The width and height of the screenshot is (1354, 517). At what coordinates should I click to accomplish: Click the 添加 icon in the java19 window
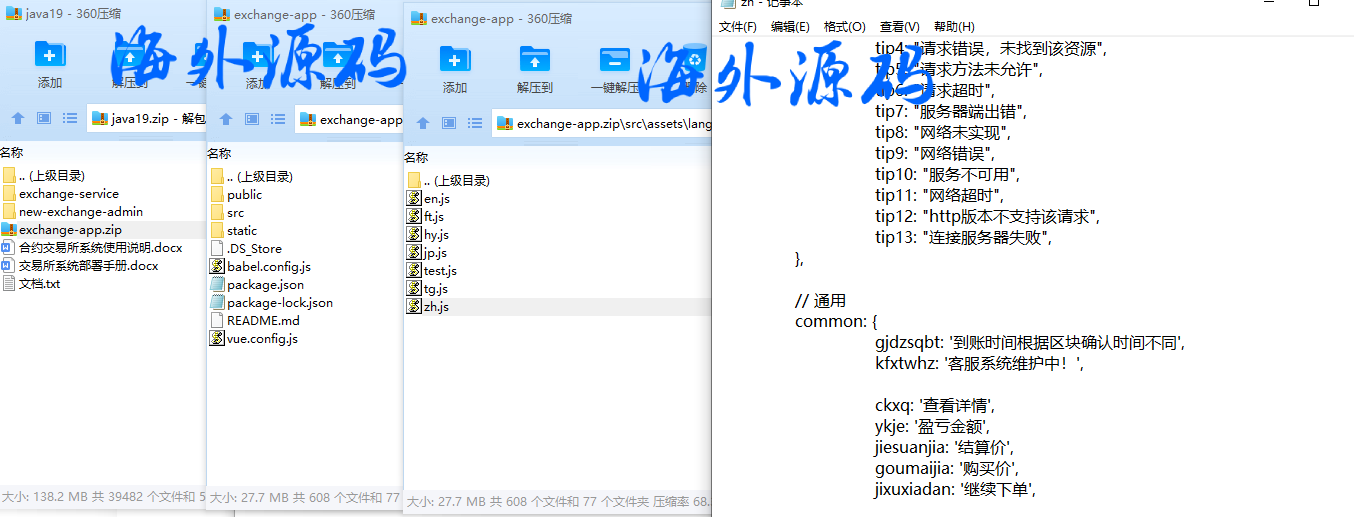50,57
